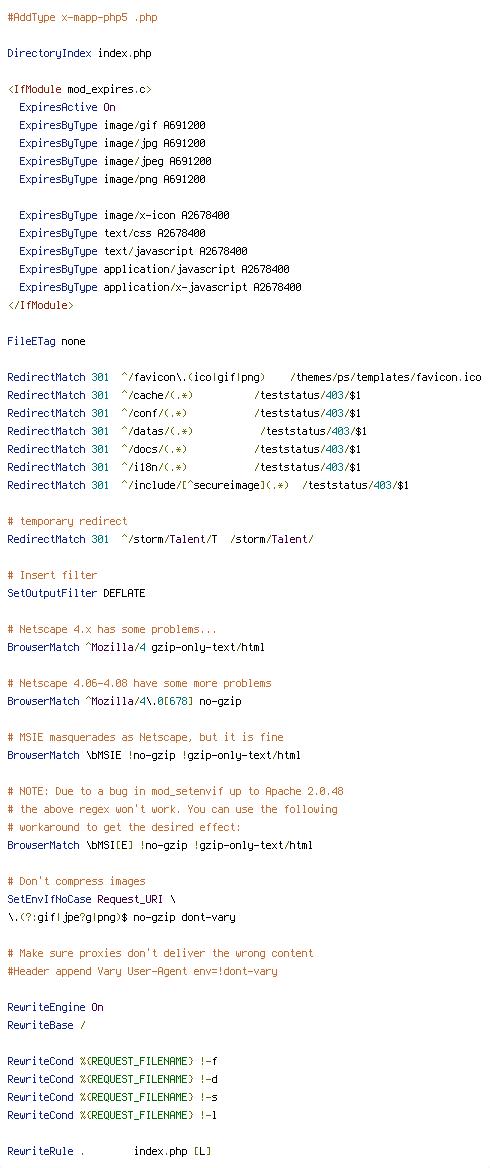Click the 'ExpiresByType application/x-javascript A2678400' line
490x1168 pixels.
[x=160, y=287]
